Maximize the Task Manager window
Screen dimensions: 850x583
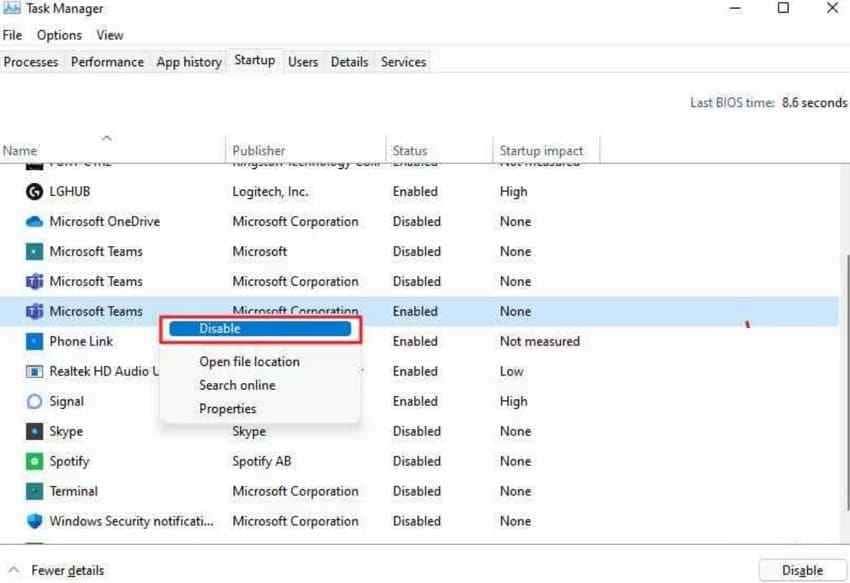click(x=783, y=8)
